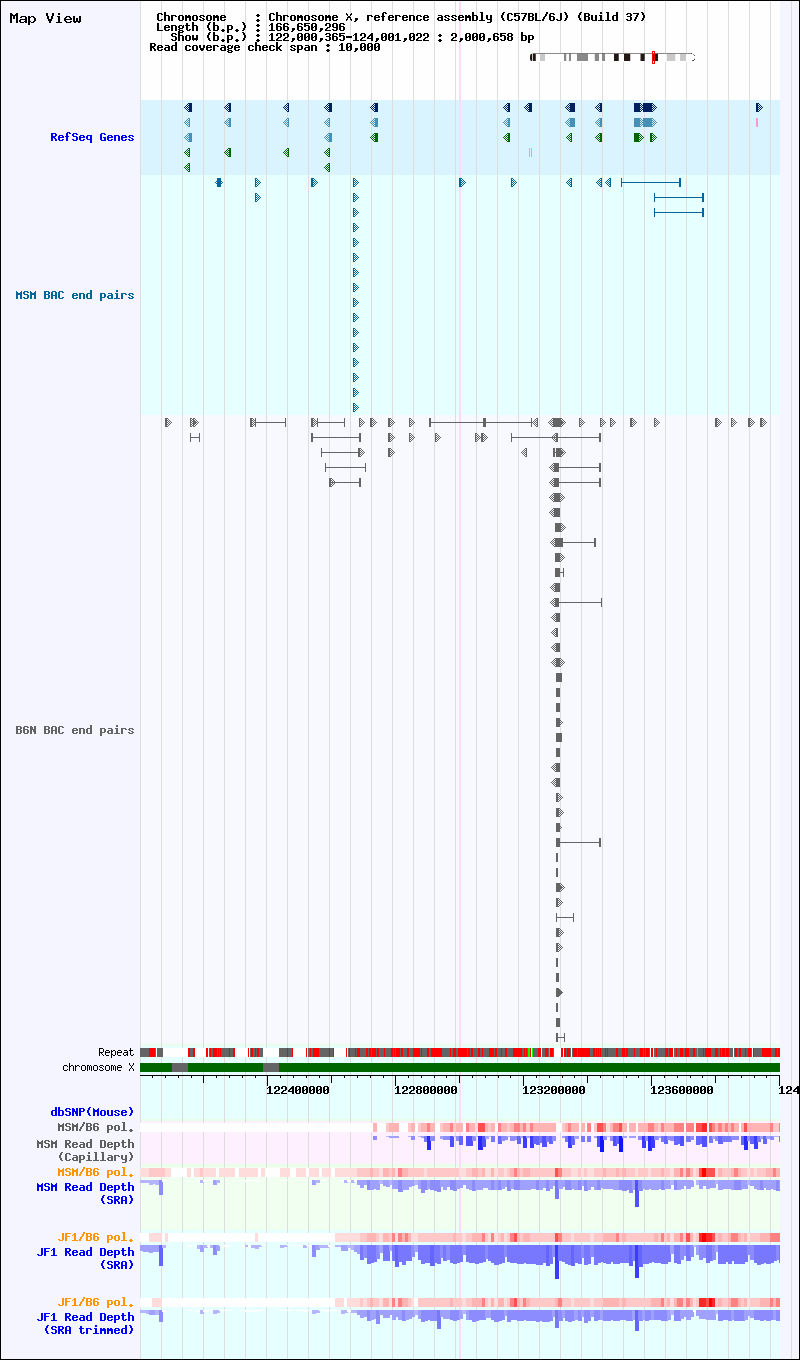Click bottom arrow of MSM BAC vertical stack
800x1360 pixels.
(356, 407)
